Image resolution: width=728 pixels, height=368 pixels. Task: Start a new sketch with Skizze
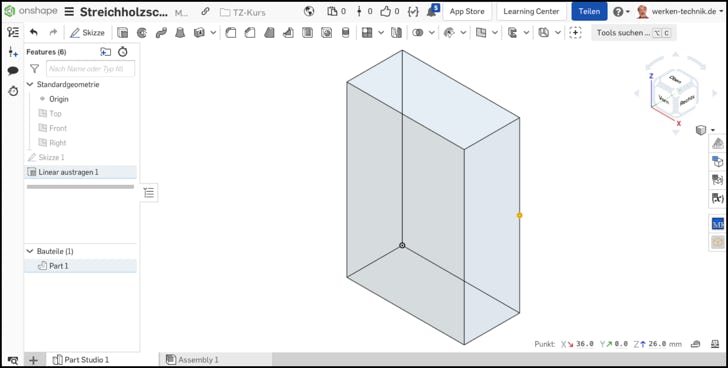[87, 32]
